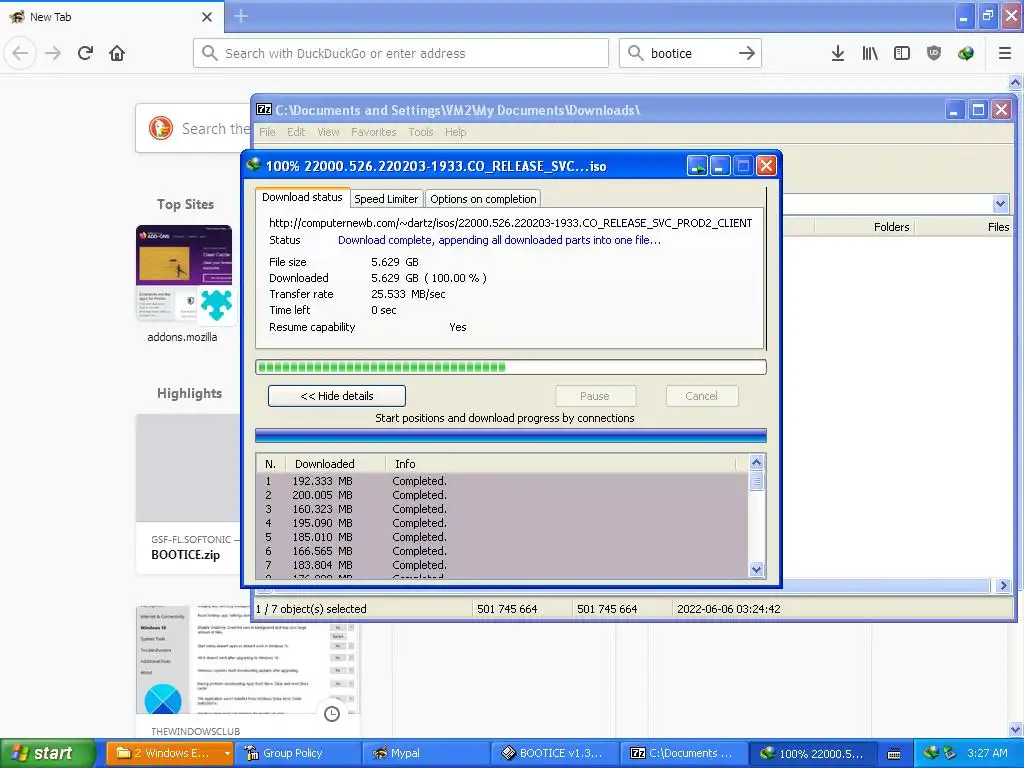Image resolution: width=1024 pixels, height=768 pixels.
Task: Open 7-Zip Help menu
Action: coord(455,132)
